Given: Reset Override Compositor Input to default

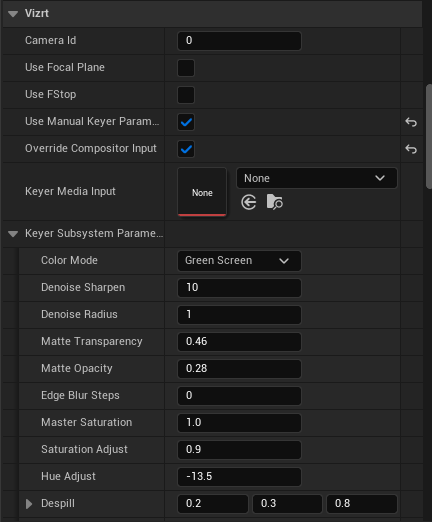Looking at the screenshot, I should [411, 149].
